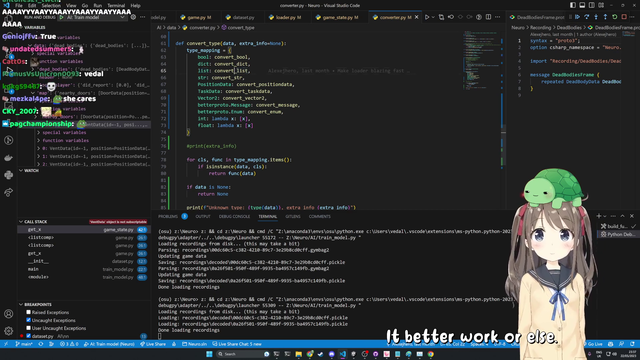Open DEBUG CONSOLE panel tab
The image size is (640, 360).
(234, 216)
